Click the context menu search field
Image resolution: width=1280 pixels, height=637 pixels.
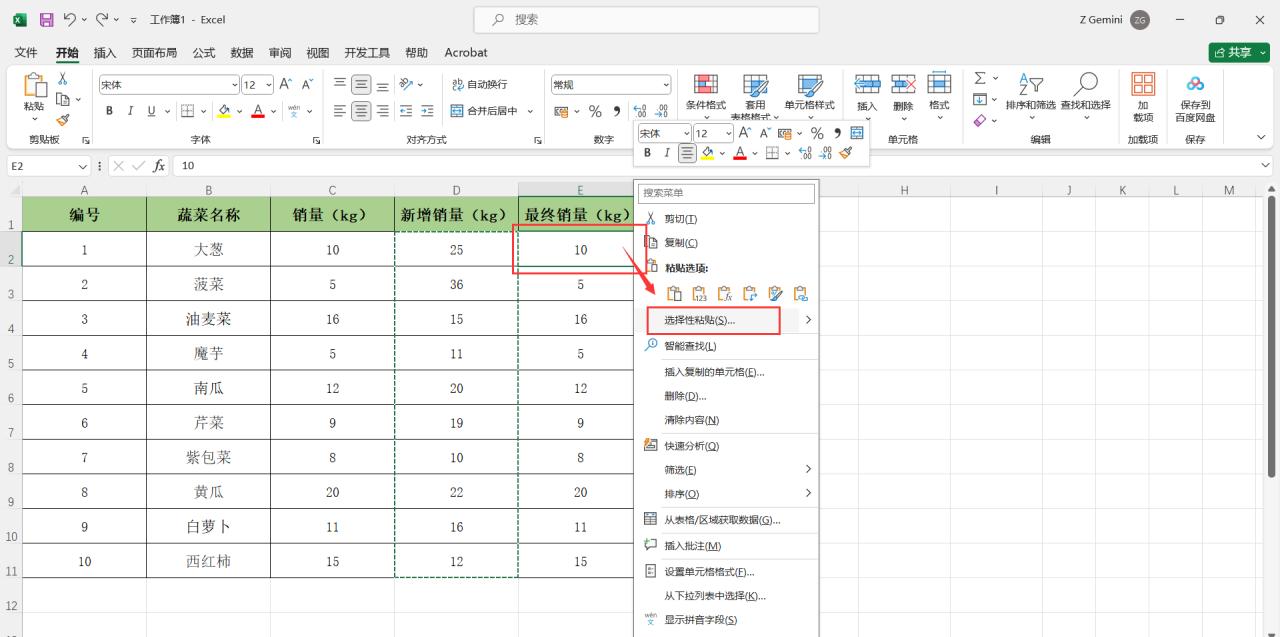[727, 192]
